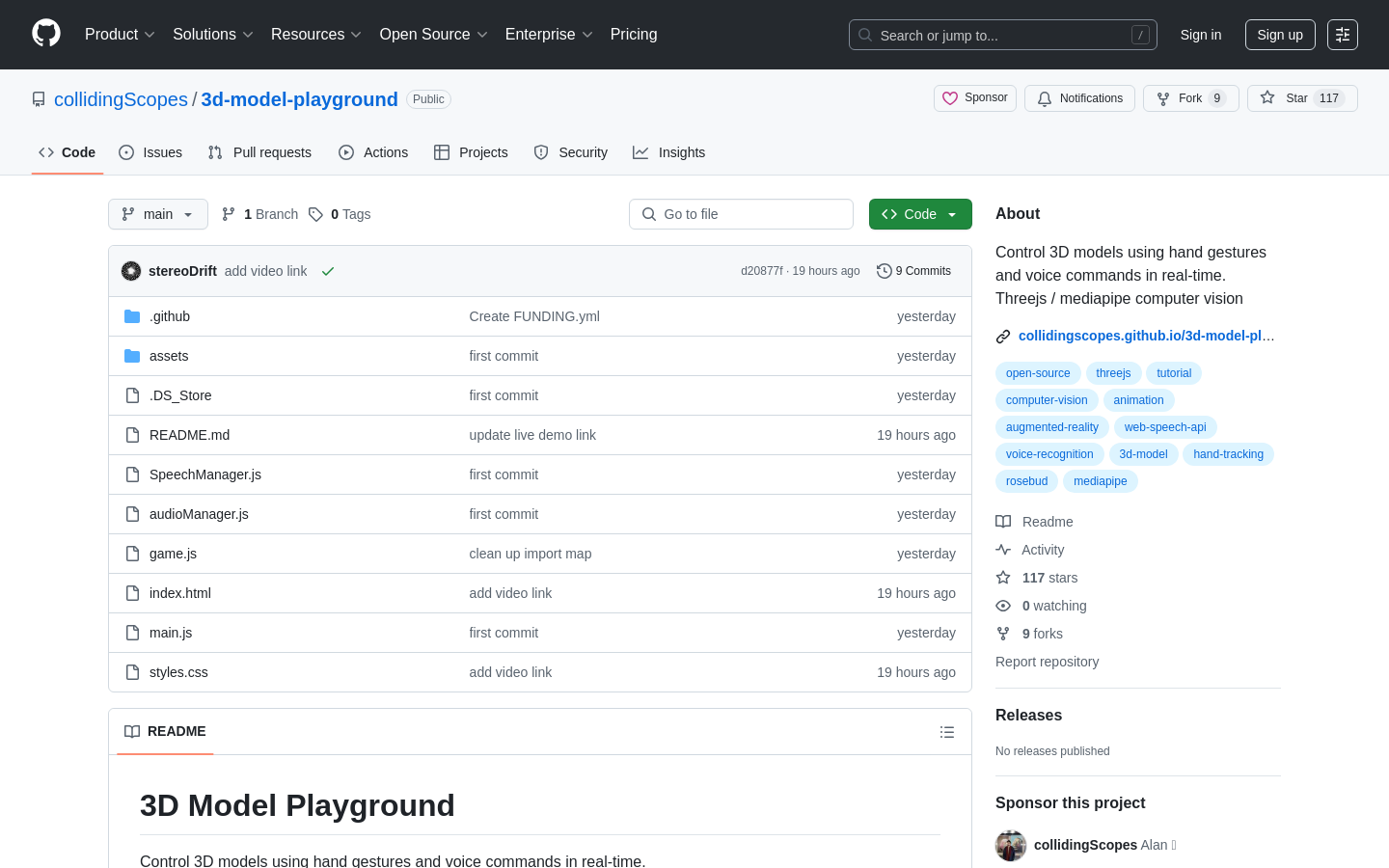The width and height of the screenshot is (1389, 868).
Task: Open the audioManager.js file
Action: [199, 514]
